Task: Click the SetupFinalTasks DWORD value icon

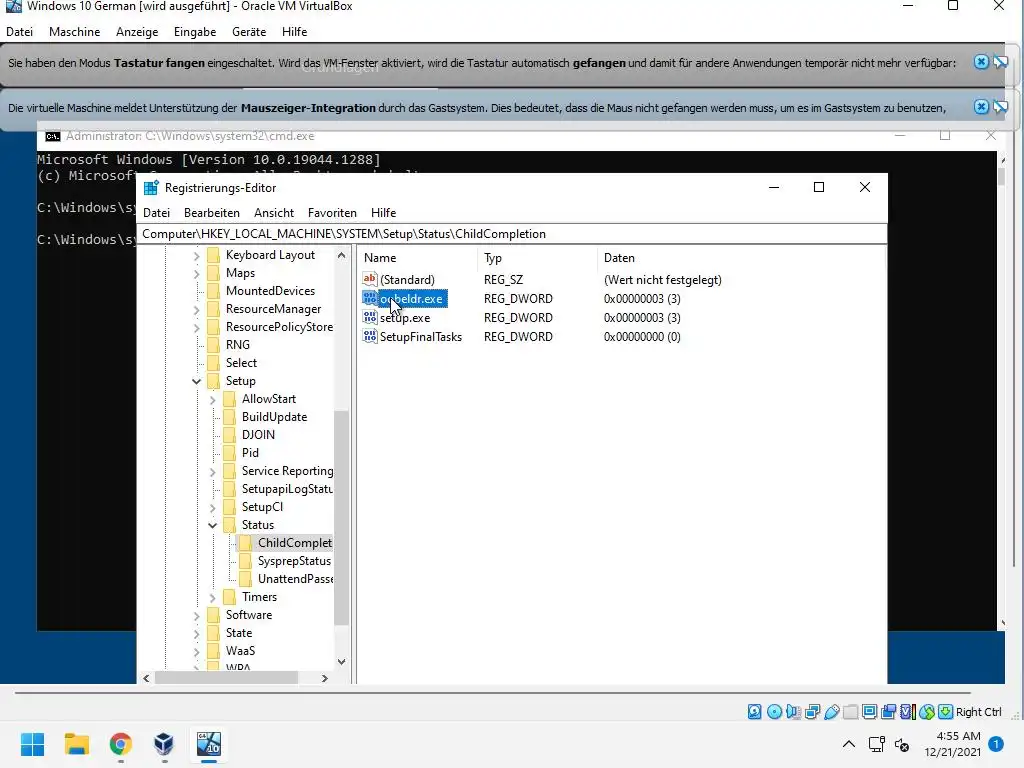Action: coord(370,336)
